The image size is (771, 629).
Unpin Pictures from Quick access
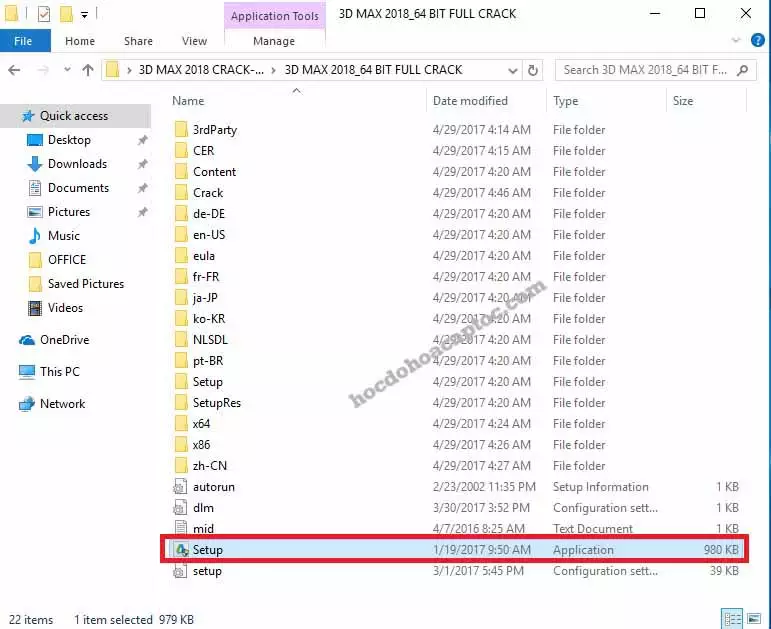click(143, 212)
